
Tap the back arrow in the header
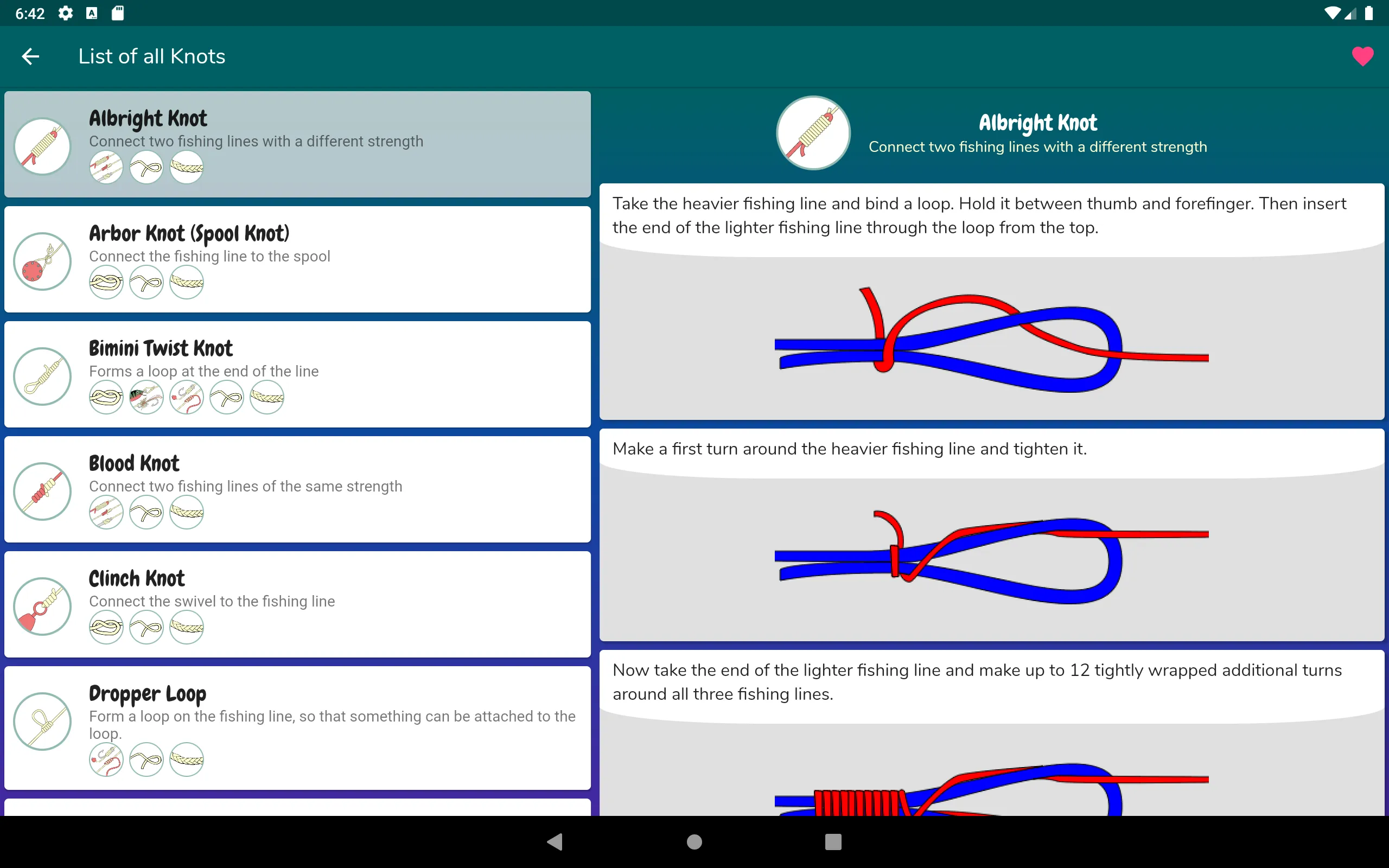pyautogui.click(x=30, y=56)
